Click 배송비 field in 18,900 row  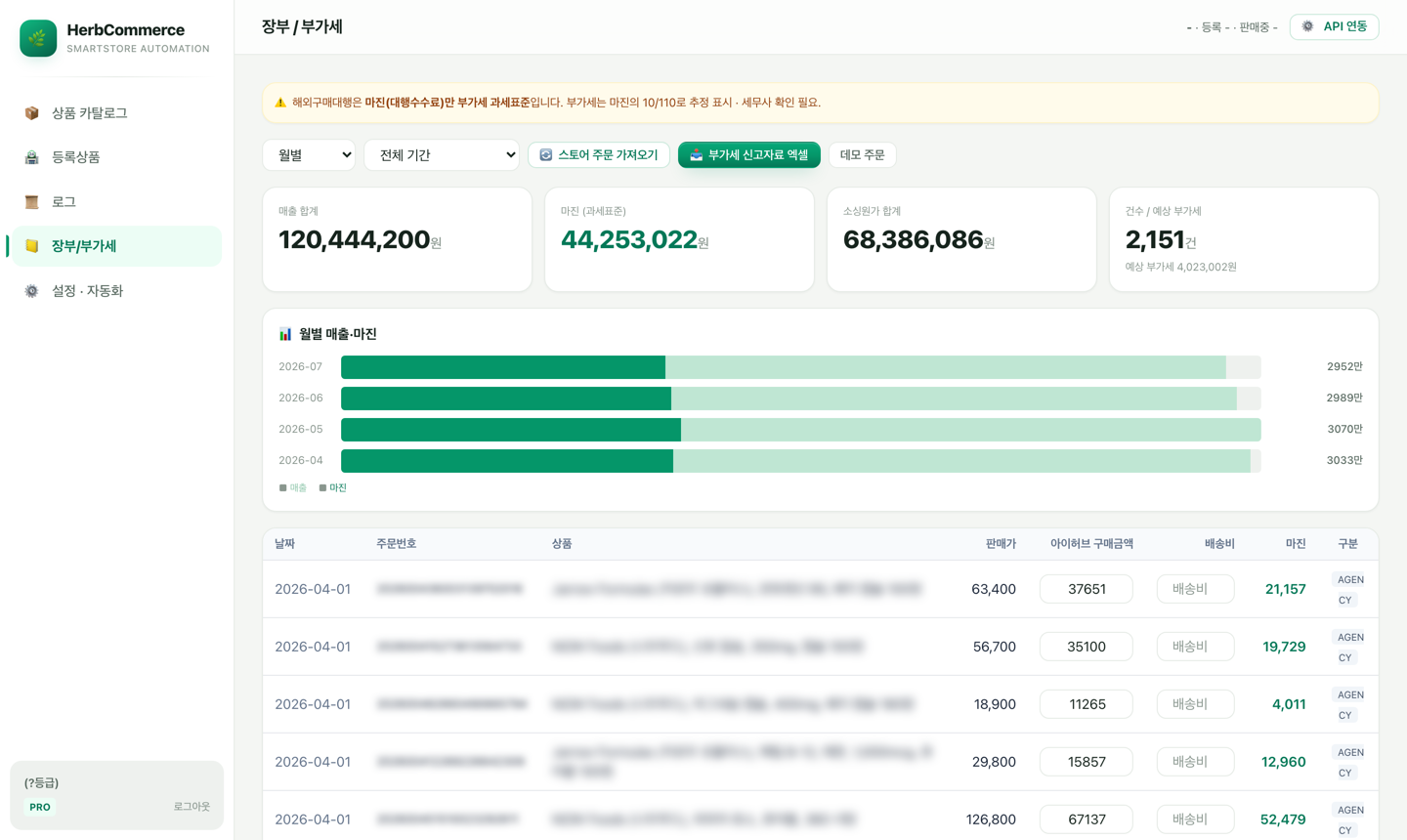click(x=1195, y=704)
